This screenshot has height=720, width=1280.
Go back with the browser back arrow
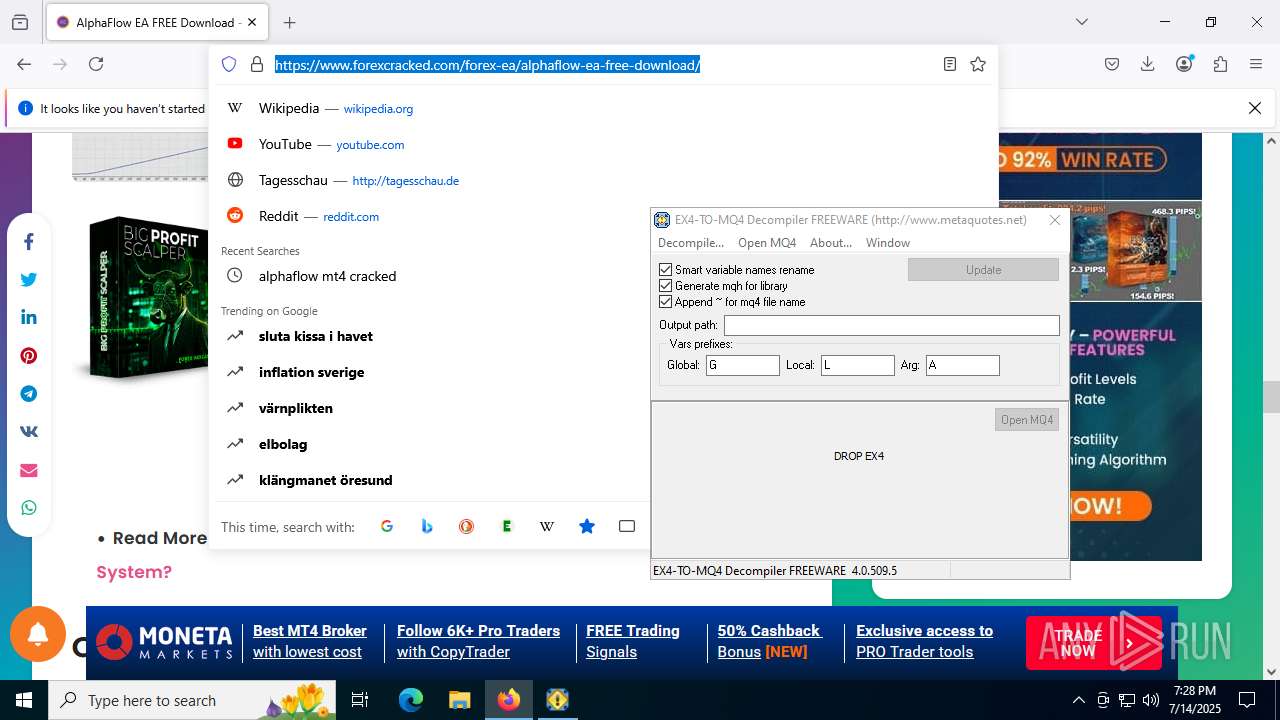click(x=24, y=64)
